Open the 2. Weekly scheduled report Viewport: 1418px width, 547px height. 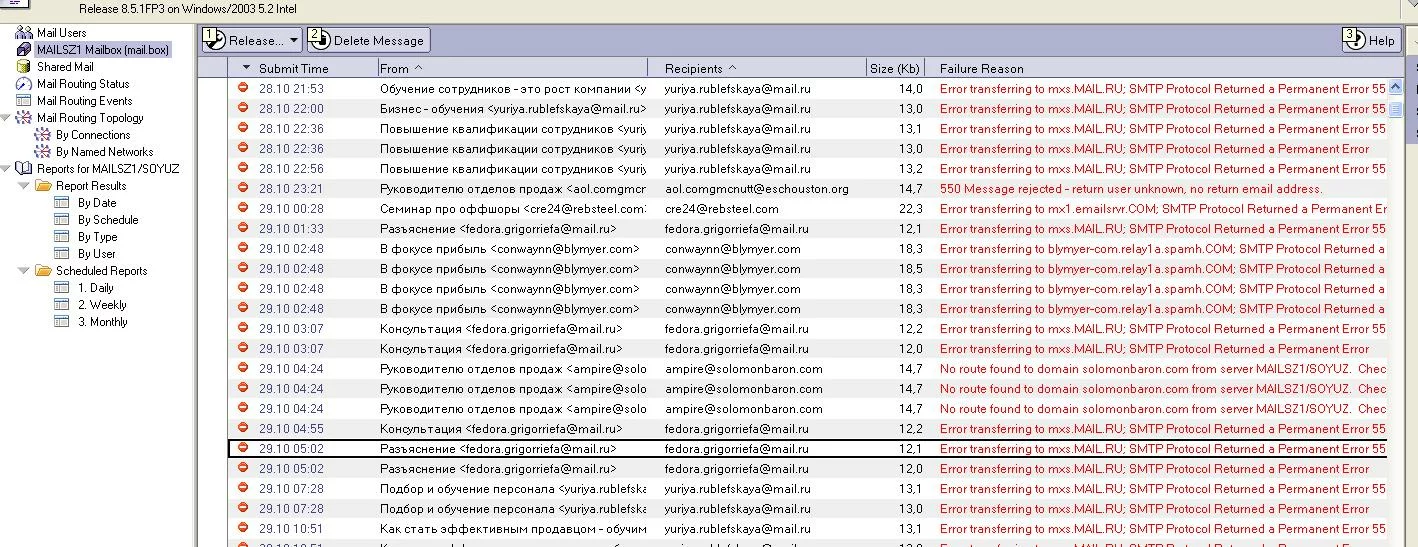coord(102,305)
